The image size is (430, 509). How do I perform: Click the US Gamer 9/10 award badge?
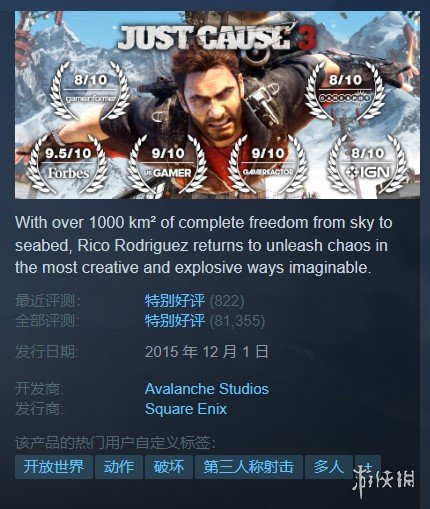coord(168,163)
